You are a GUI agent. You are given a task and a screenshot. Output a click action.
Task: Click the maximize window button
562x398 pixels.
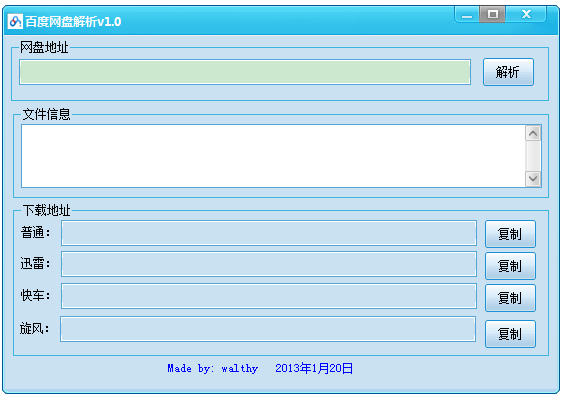[492, 14]
